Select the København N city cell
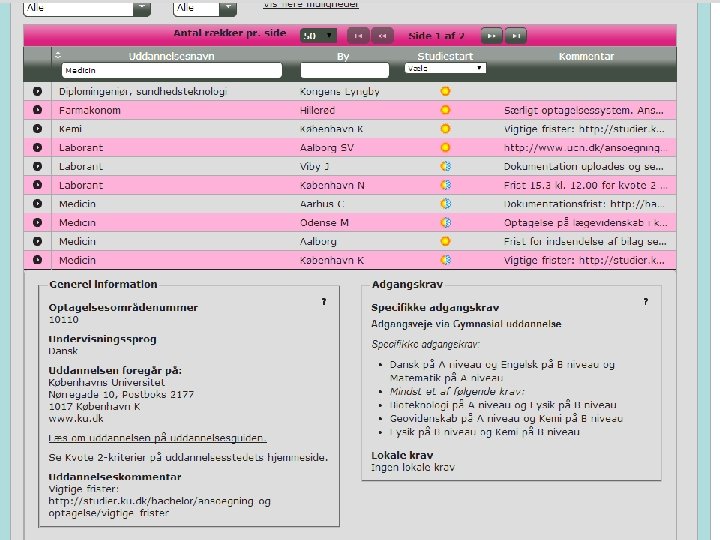Image resolution: width=720 pixels, height=540 pixels. coord(332,186)
